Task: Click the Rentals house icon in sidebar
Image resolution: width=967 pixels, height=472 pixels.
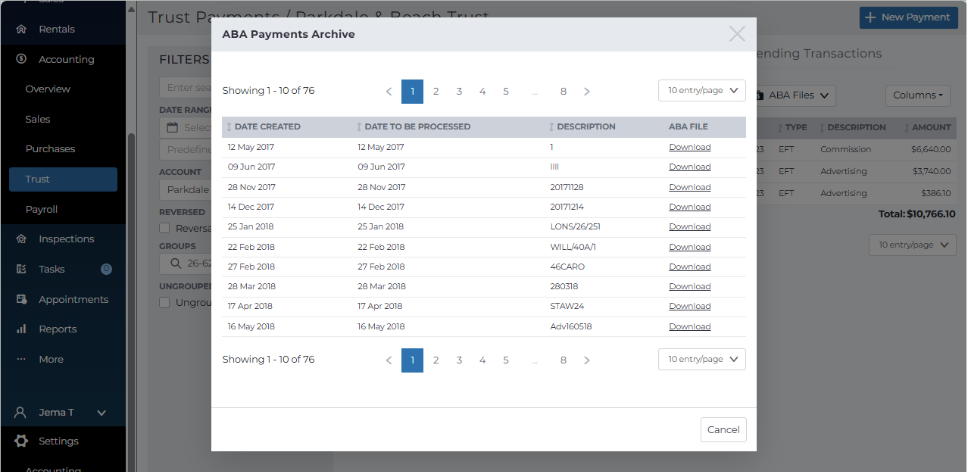Action: [x=21, y=29]
